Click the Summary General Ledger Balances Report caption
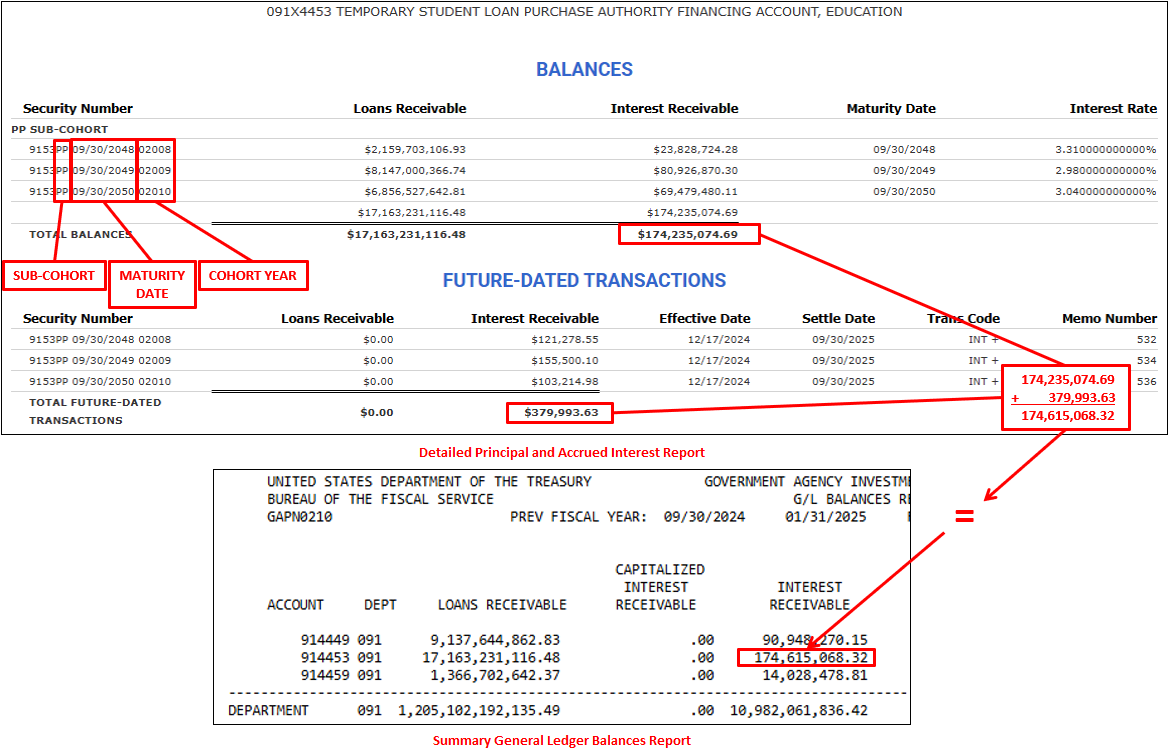This screenshot has height=750, width=1169. (563, 740)
